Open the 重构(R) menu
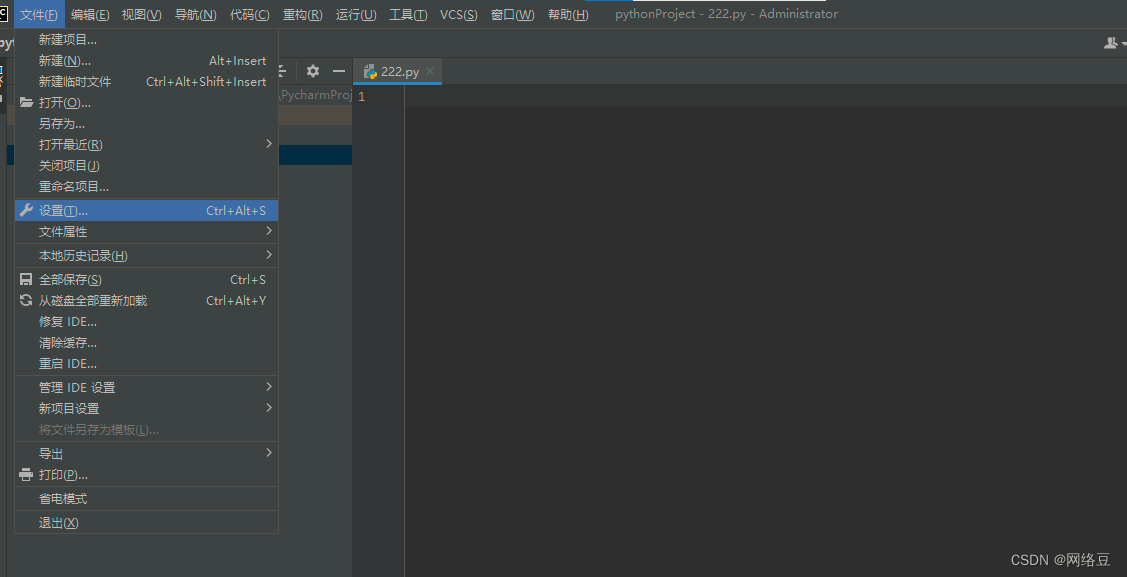 click(303, 14)
